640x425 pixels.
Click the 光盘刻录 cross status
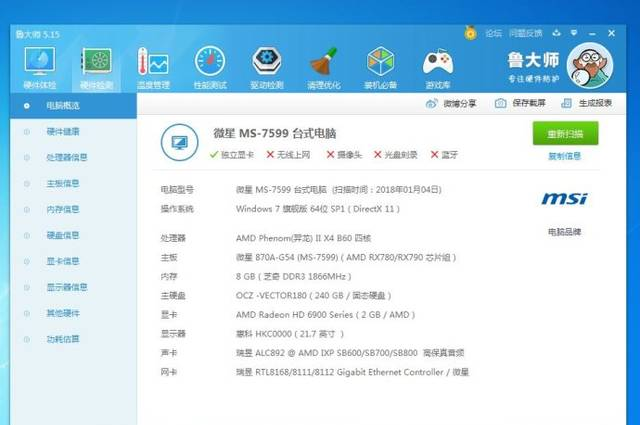tap(396, 155)
